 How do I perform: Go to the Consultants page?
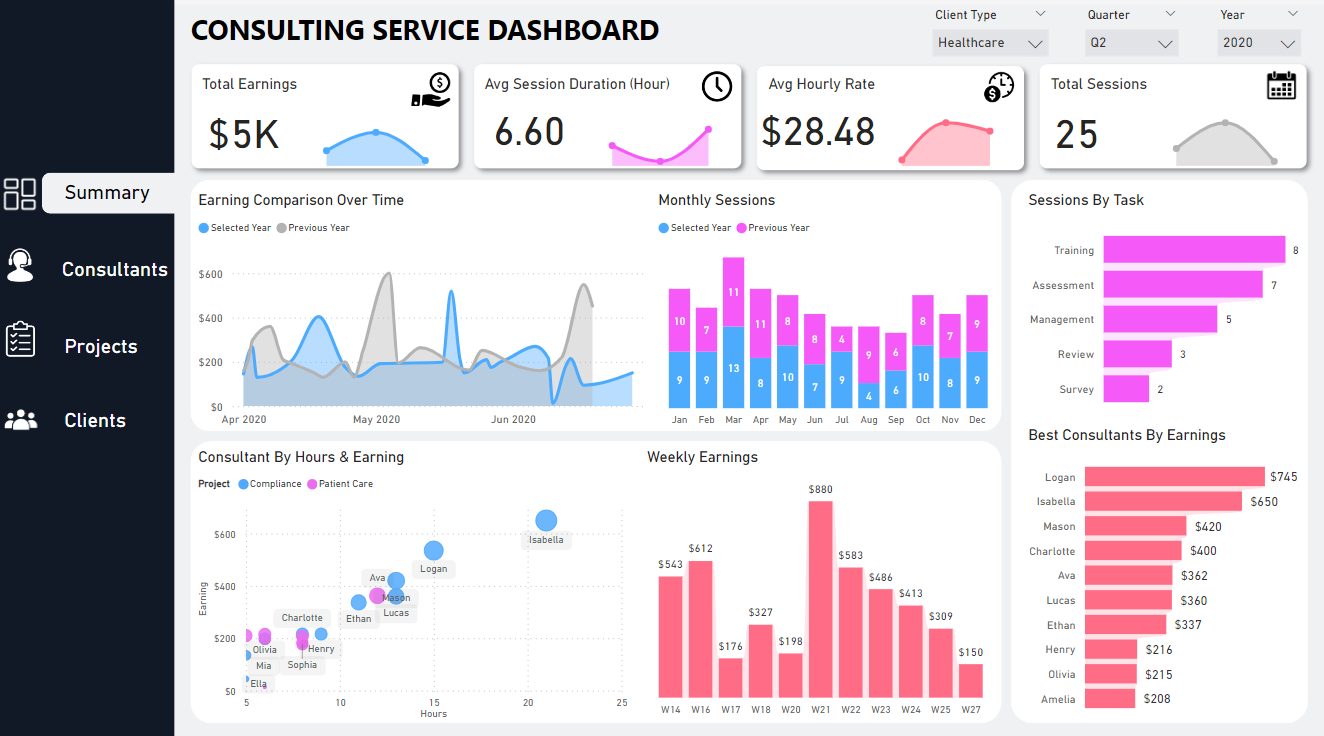pyautogui.click(x=115, y=269)
